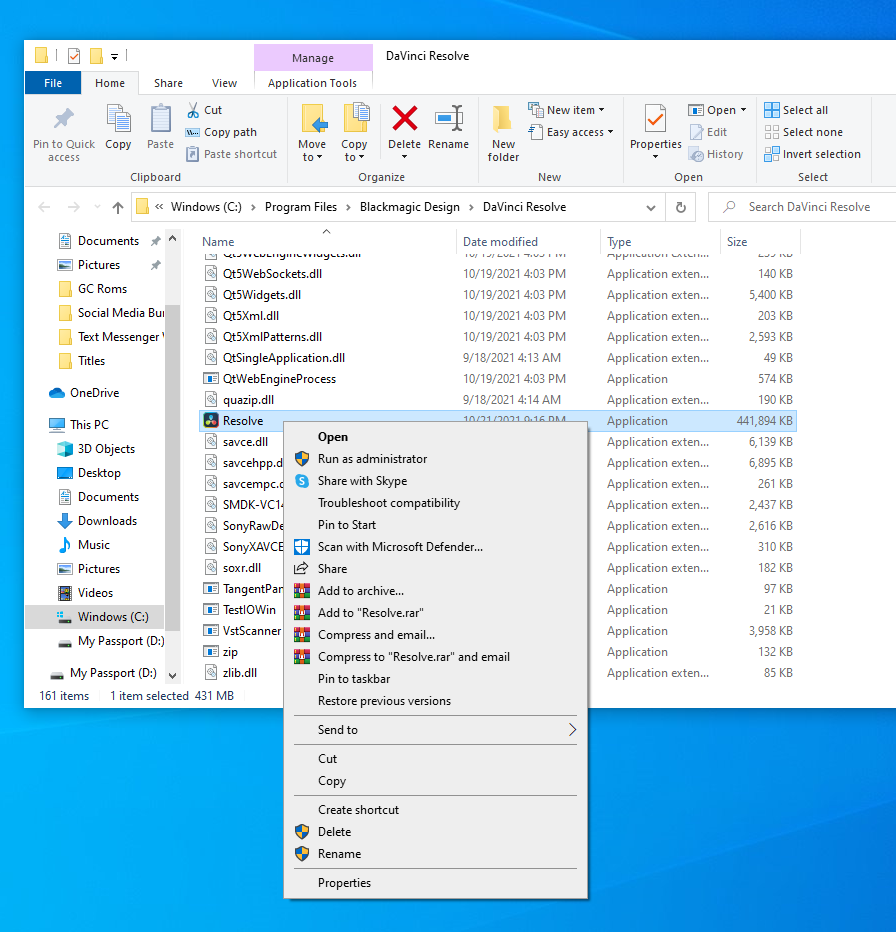The height and width of the screenshot is (932, 896).
Task: Click the New folder icon
Action: (503, 118)
